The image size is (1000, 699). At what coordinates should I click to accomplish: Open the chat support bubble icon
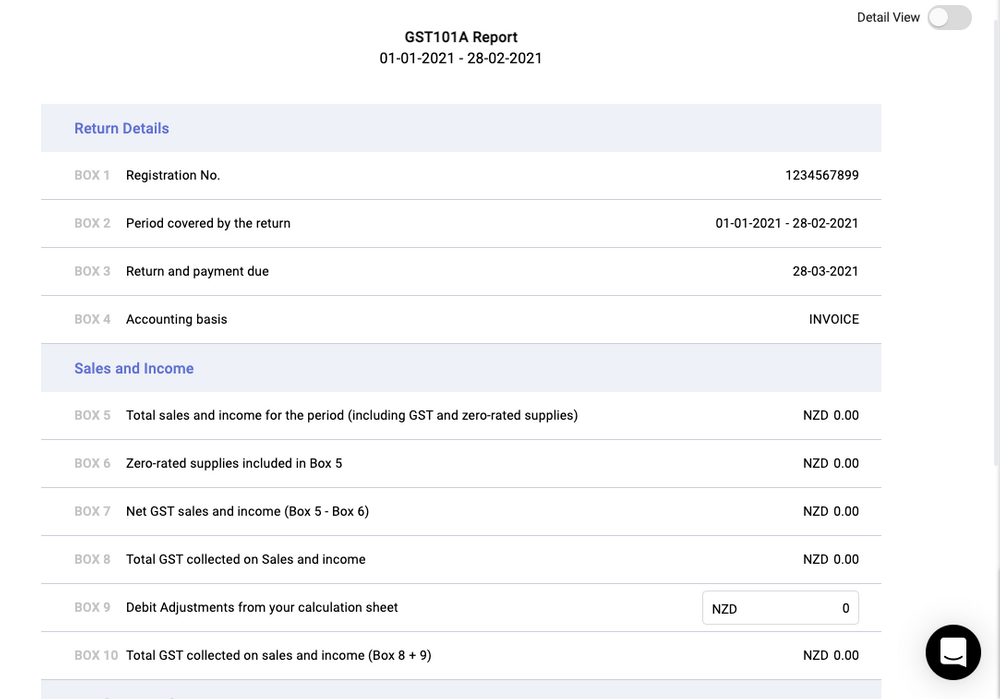(x=952, y=652)
